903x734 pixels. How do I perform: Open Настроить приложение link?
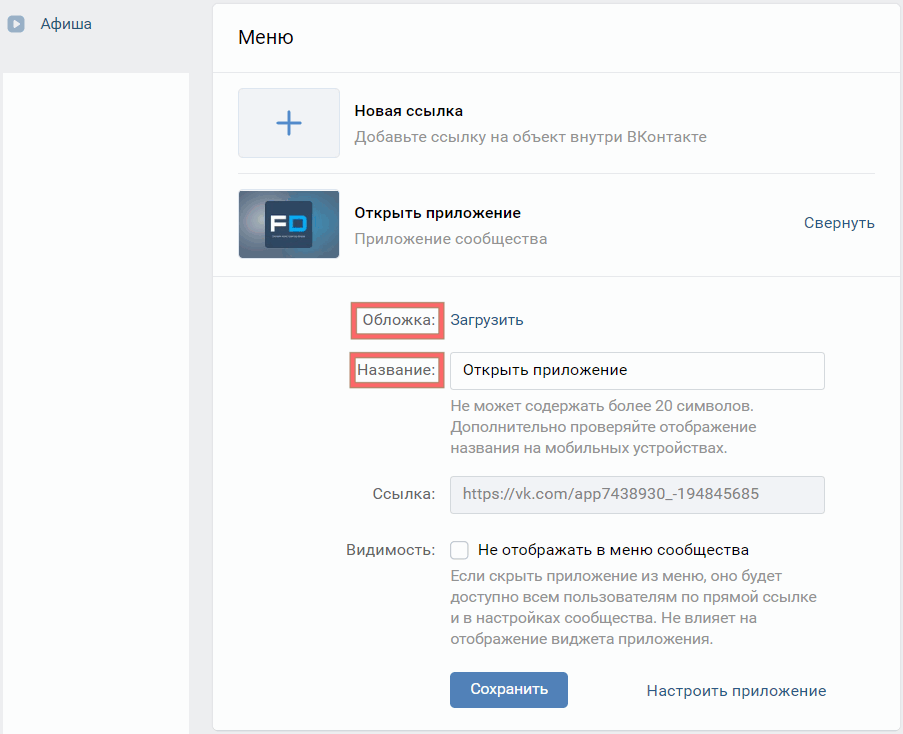[x=735, y=691]
